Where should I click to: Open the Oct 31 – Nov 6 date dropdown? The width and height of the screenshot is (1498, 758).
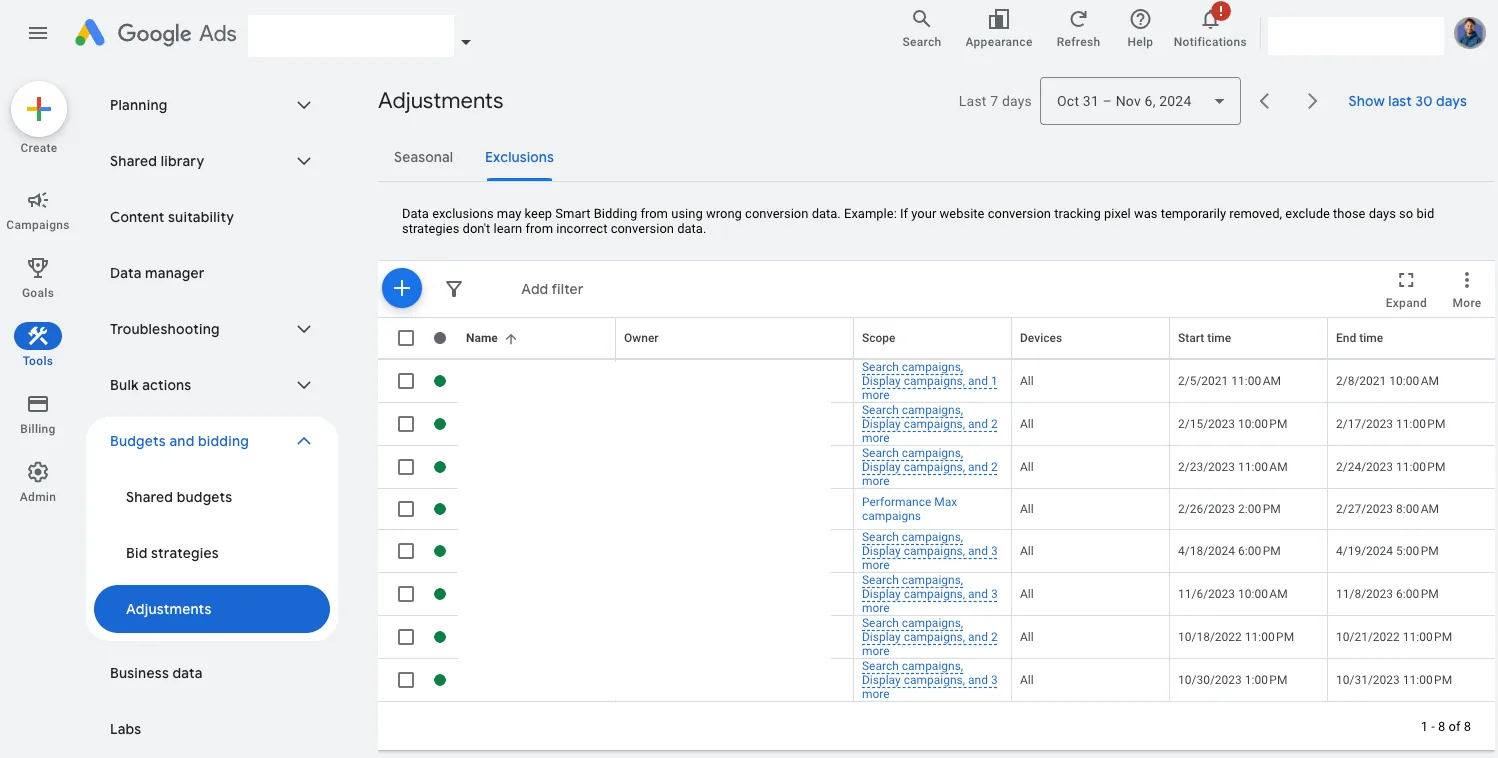pyautogui.click(x=1140, y=101)
